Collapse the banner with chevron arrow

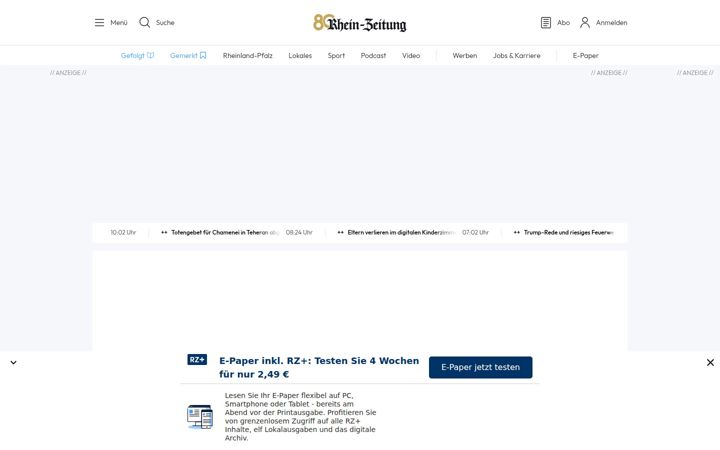13,363
